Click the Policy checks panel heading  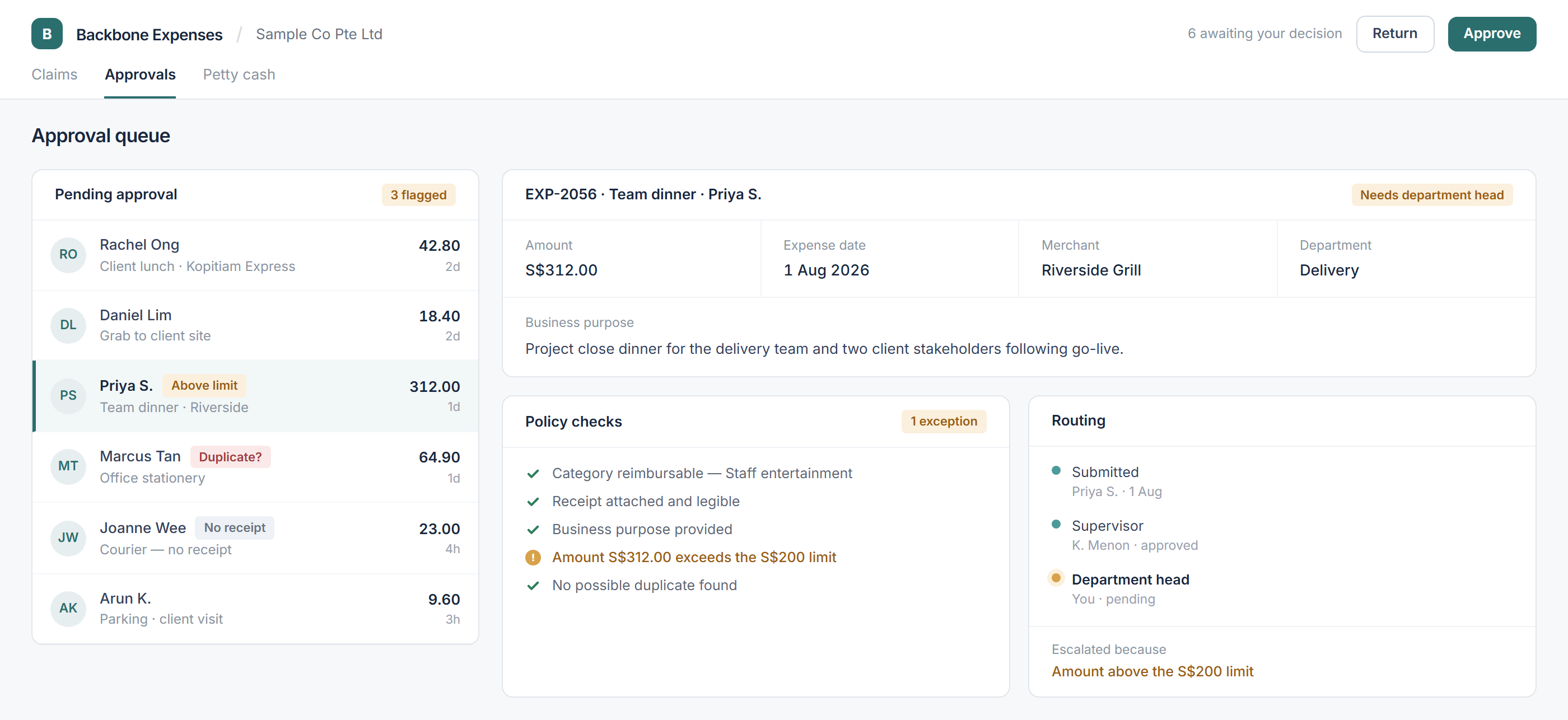click(573, 422)
